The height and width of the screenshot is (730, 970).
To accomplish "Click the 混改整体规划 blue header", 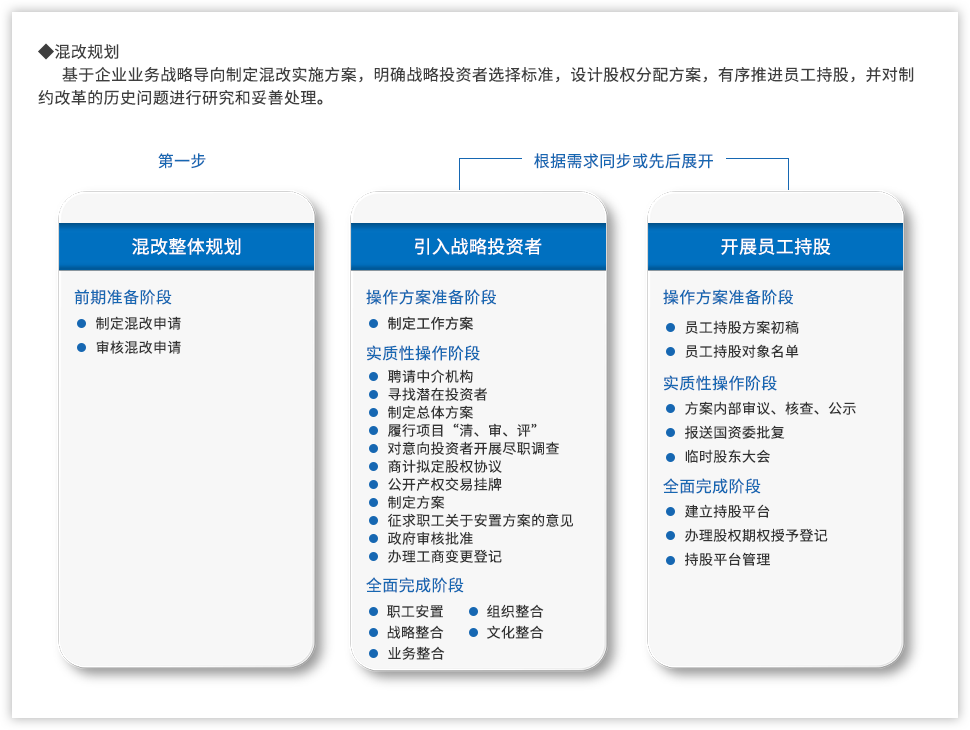I will coord(186,247).
